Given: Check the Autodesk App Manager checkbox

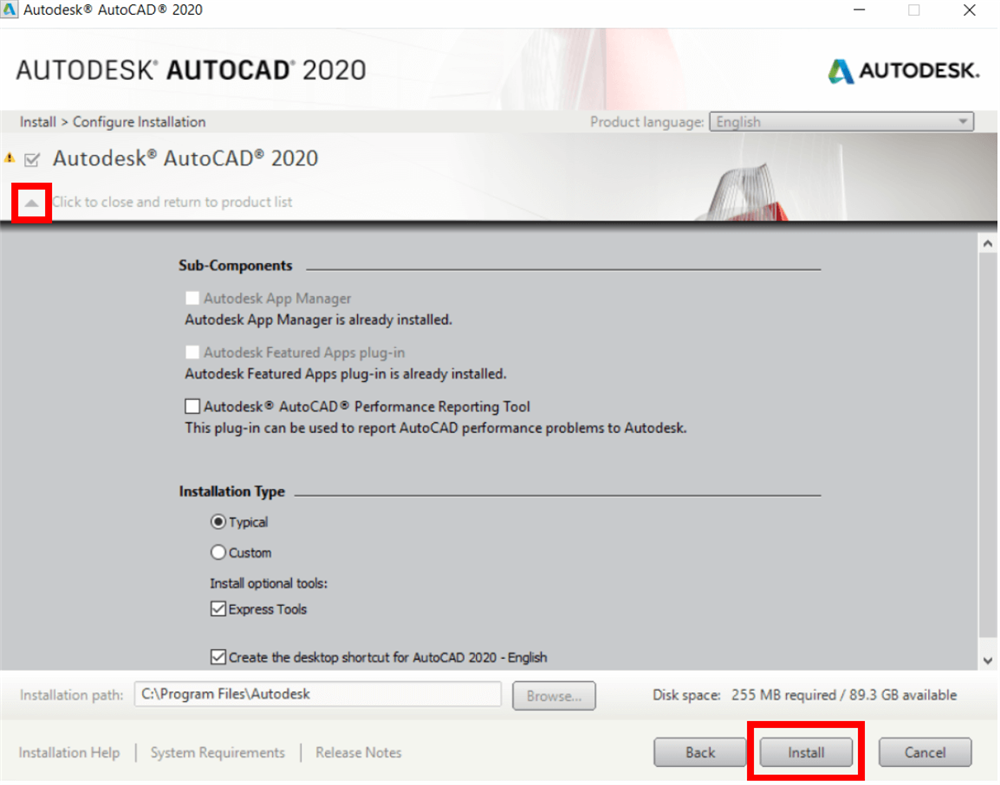Looking at the screenshot, I should 192,298.
